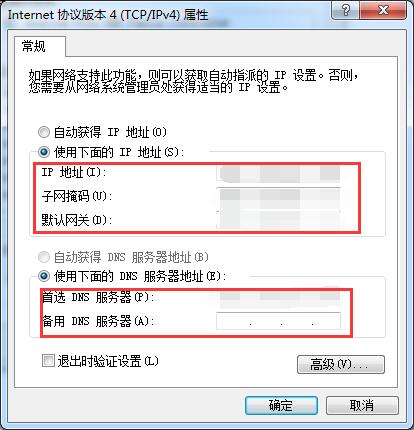The image size is (414, 430).
Task: Click the 备用 DNS last octet box
Action: click(x=327, y=321)
